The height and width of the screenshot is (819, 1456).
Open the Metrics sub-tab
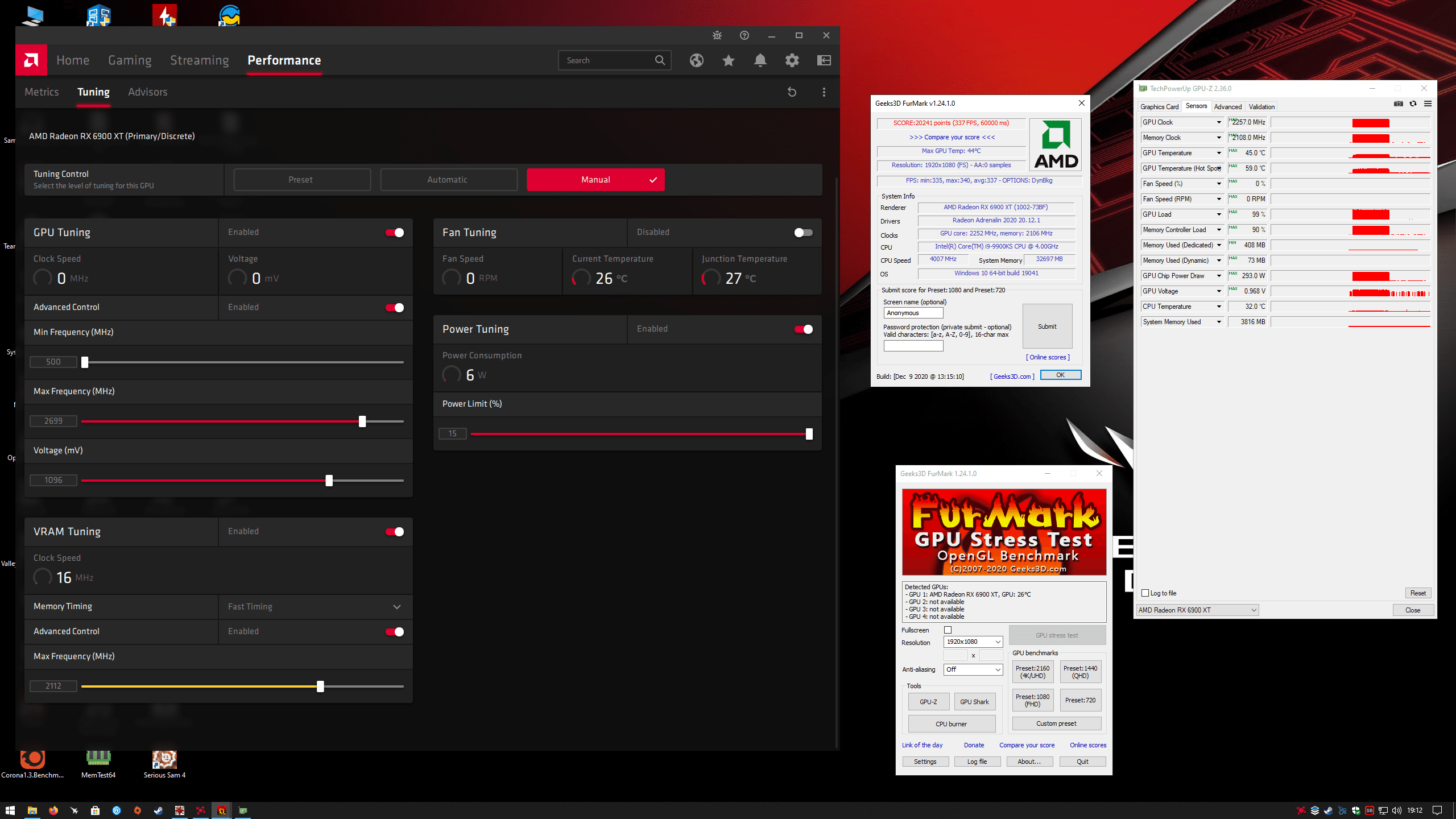[x=42, y=92]
